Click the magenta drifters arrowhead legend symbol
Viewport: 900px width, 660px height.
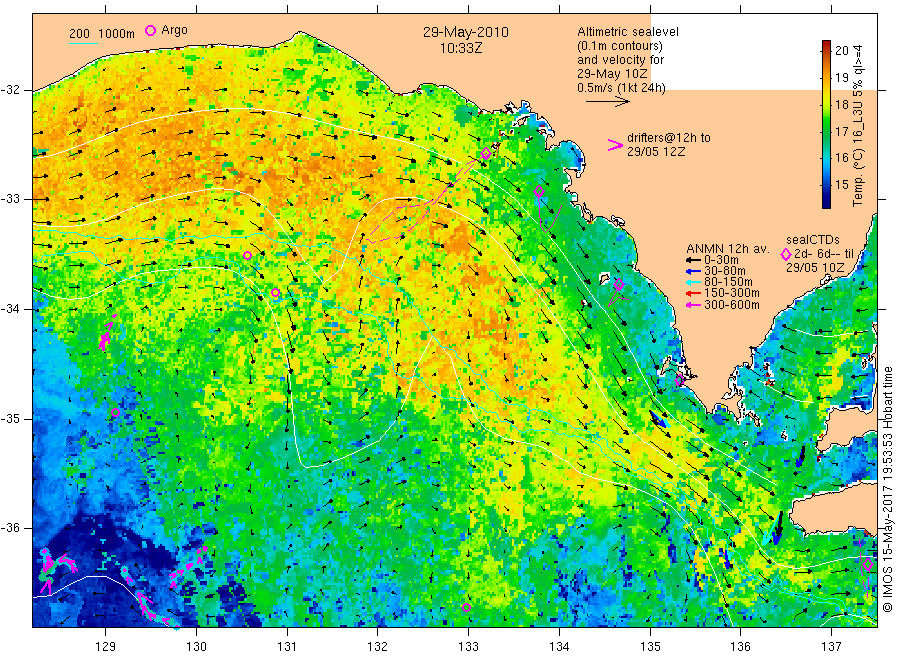[x=615, y=145]
